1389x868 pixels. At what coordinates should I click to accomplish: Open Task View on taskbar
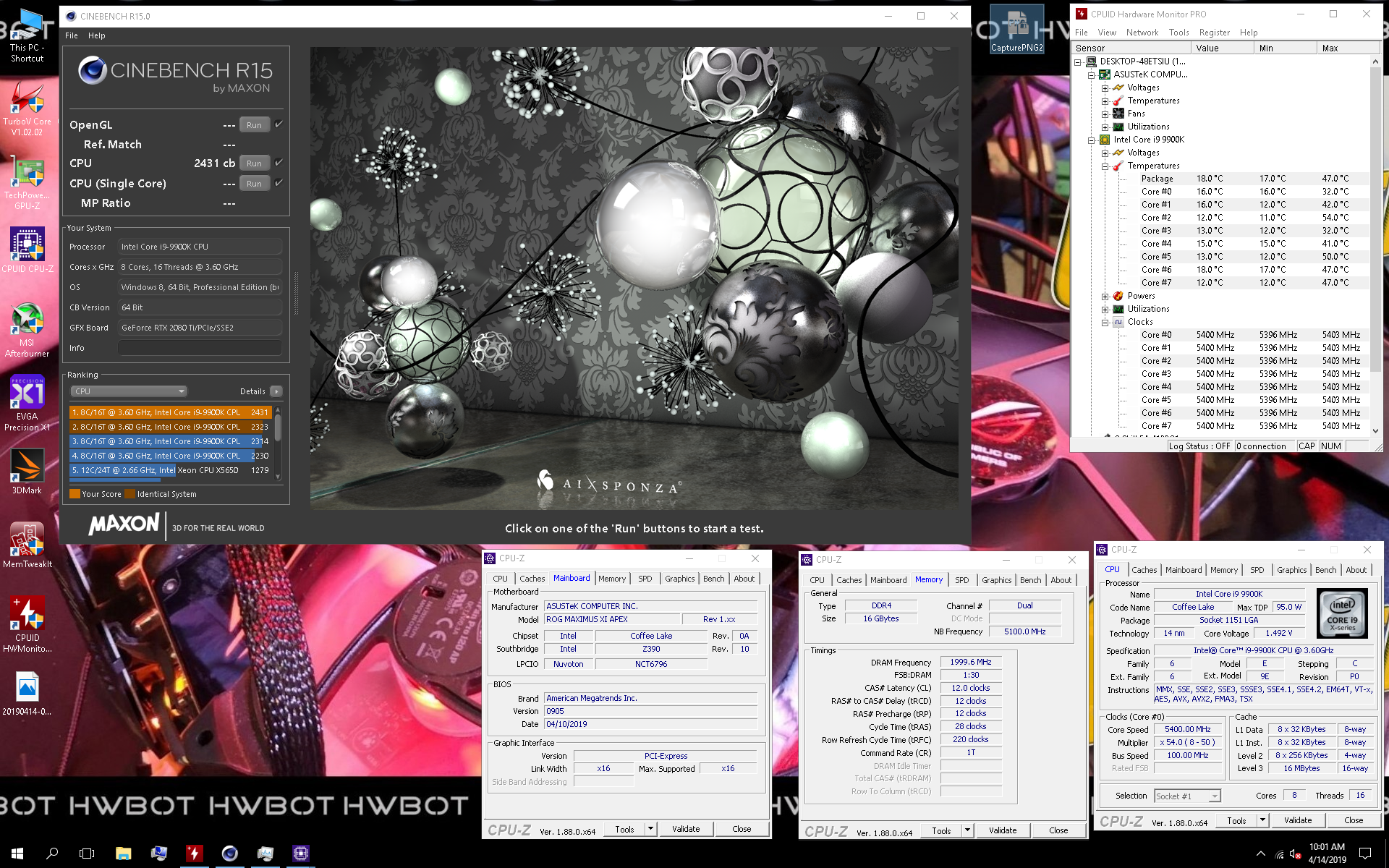(x=87, y=854)
